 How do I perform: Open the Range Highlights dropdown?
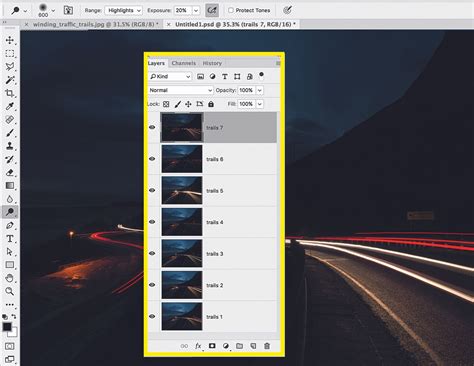[x=124, y=10]
